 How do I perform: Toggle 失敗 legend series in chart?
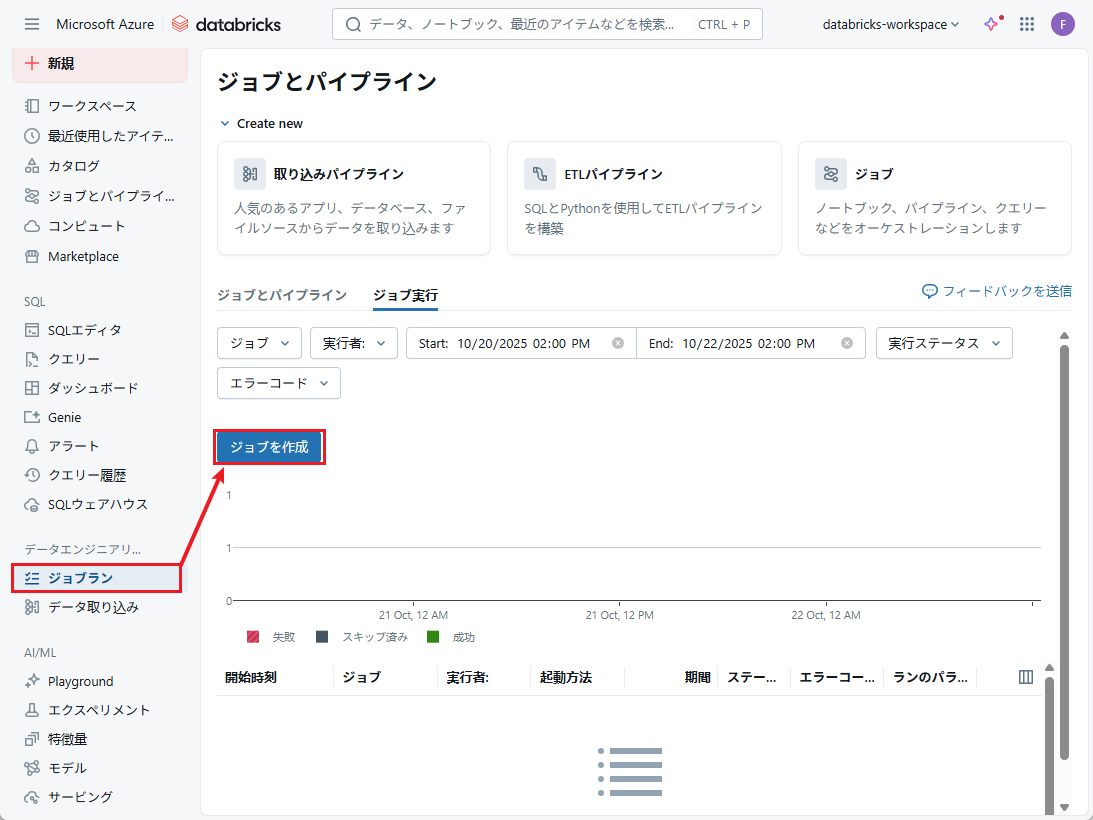272,637
